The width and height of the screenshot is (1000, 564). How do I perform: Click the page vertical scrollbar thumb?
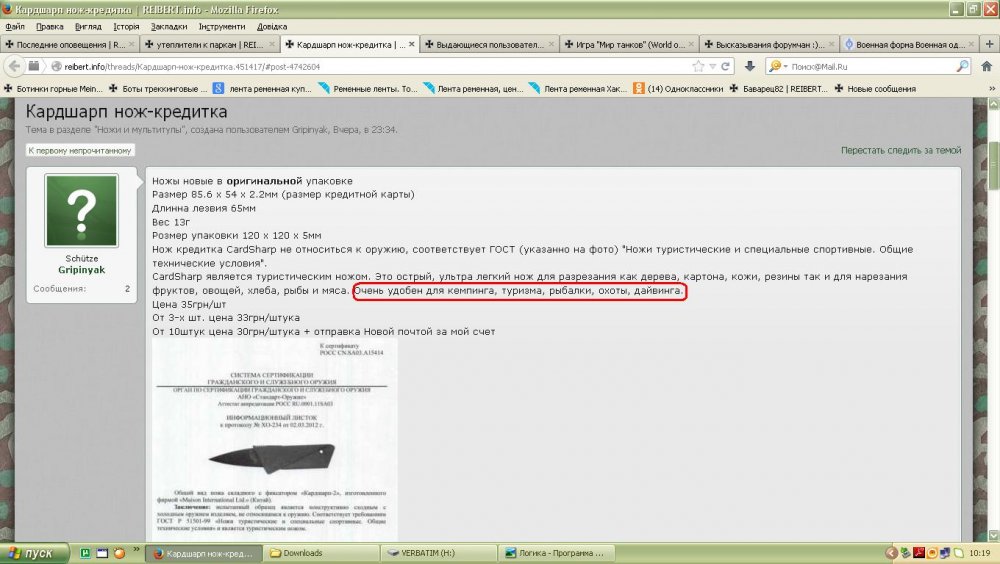pyautogui.click(x=993, y=165)
